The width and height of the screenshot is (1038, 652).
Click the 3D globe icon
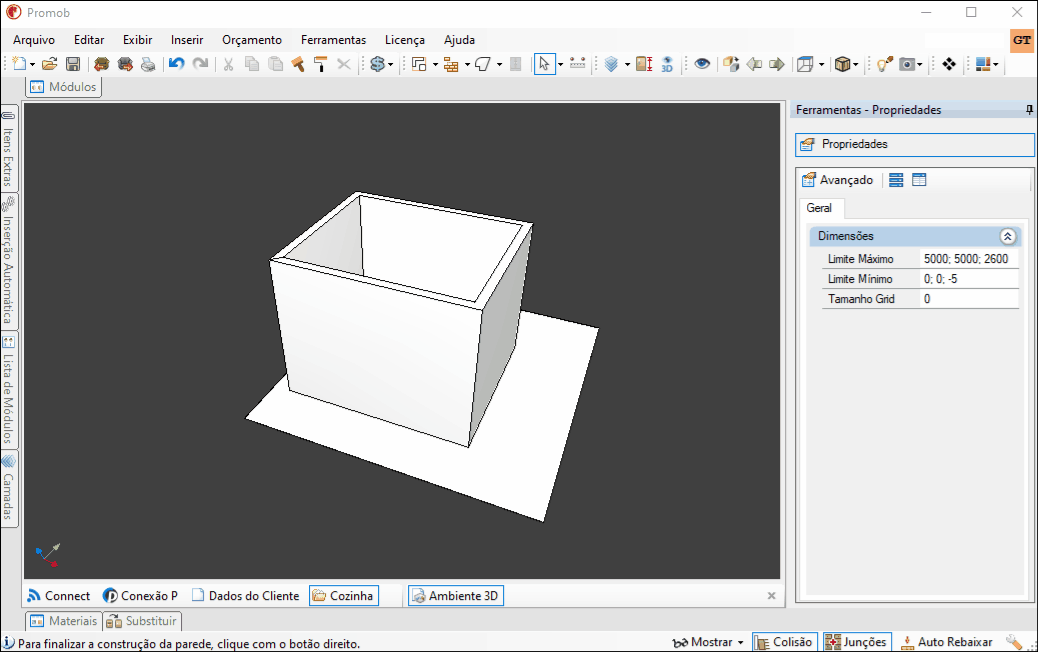(667, 64)
